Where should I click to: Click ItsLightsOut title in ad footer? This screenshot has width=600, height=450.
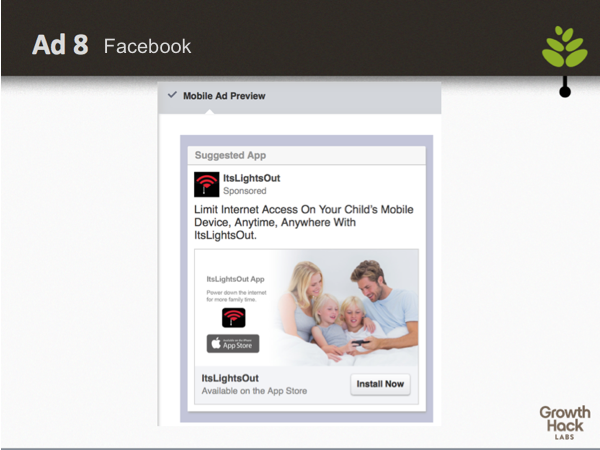coord(230,378)
